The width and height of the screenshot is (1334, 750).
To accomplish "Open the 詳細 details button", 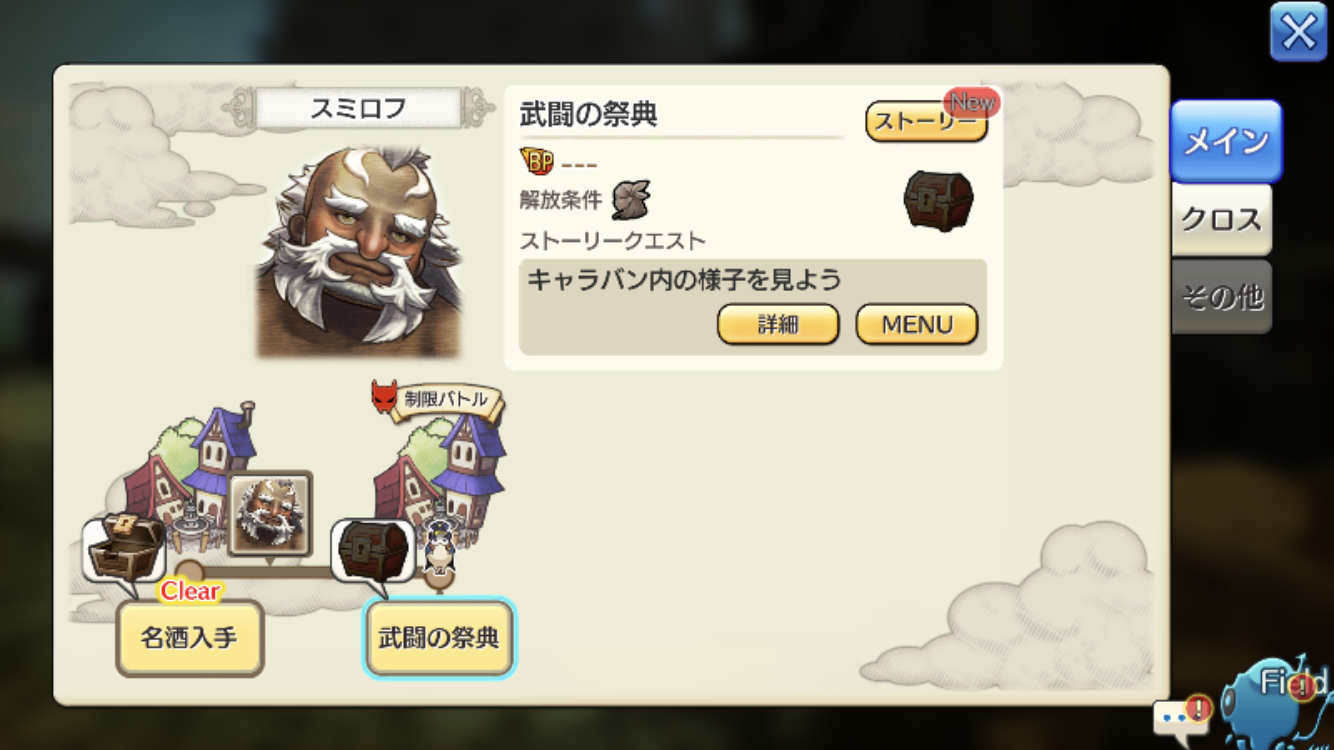I will click(x=778, y=324).
